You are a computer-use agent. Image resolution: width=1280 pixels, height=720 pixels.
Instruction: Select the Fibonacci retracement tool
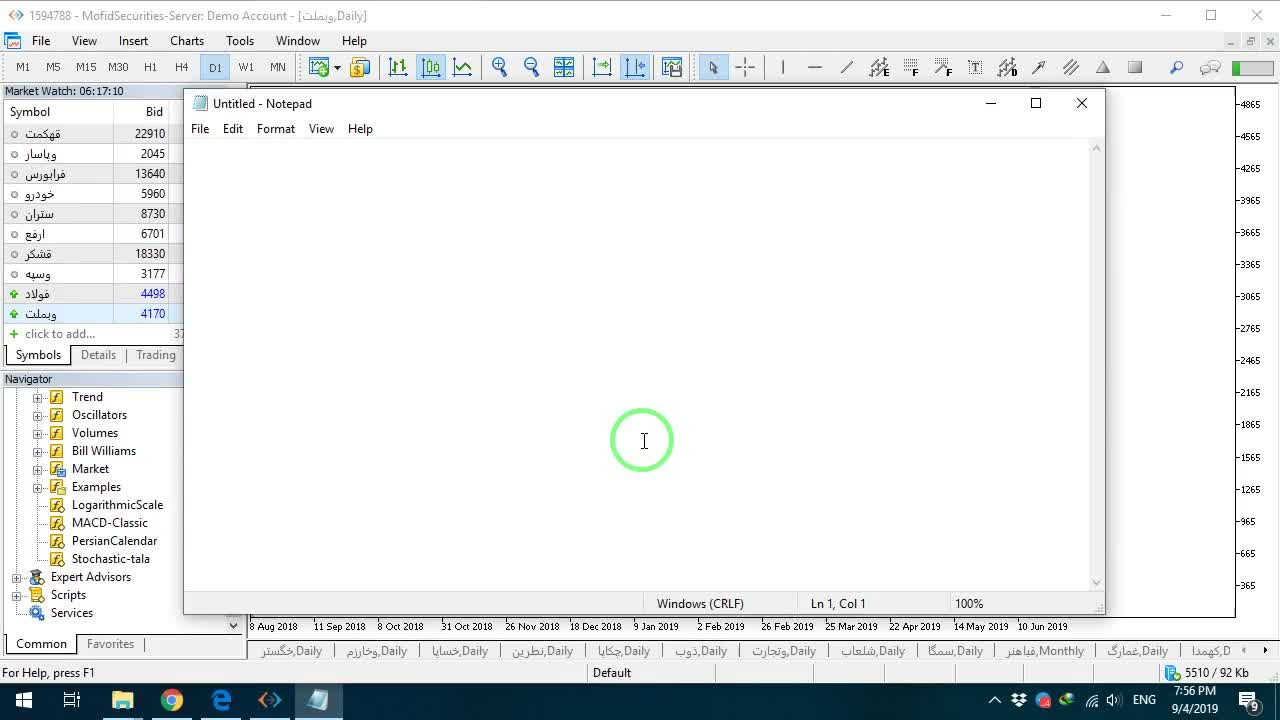coord(911,67)
